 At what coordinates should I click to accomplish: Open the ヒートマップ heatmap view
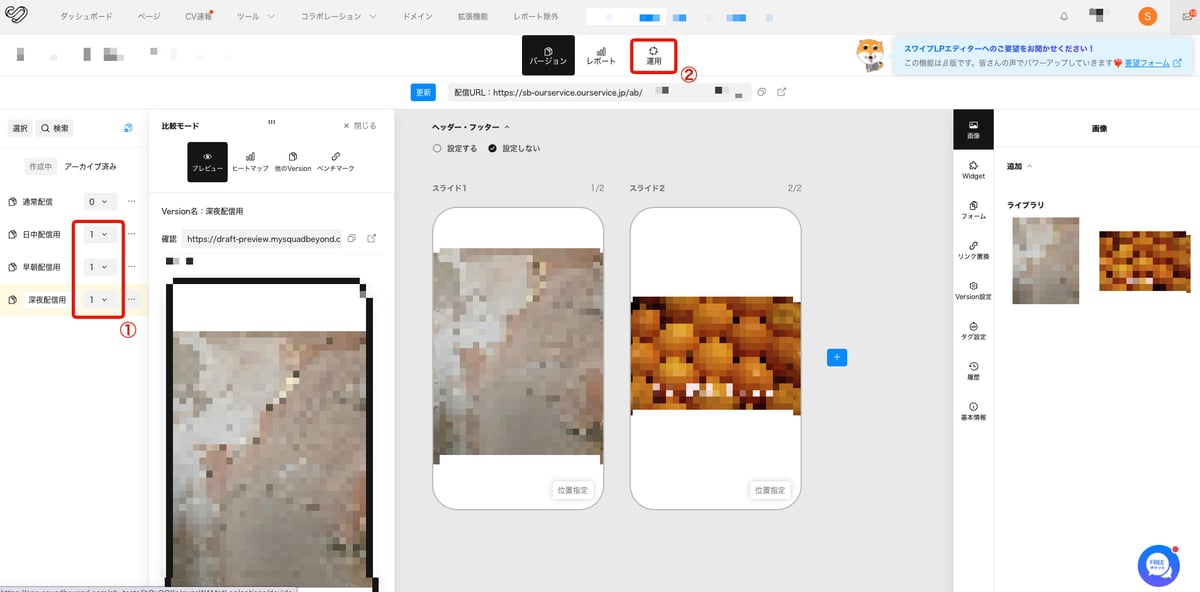click(250, 161)
